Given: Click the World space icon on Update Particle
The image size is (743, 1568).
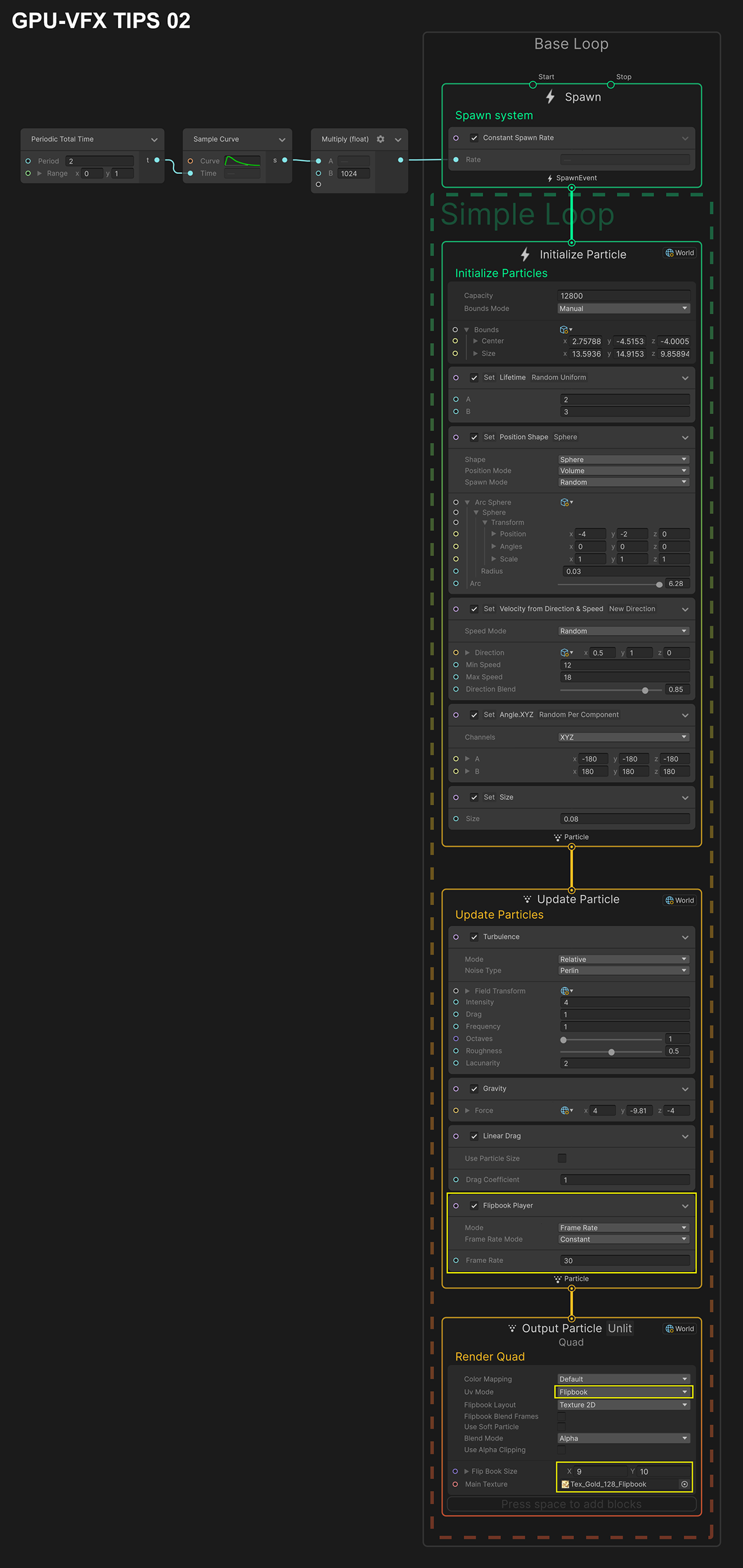Looking at the screenshot, I should pyautogui.click(x=669, y=900).
